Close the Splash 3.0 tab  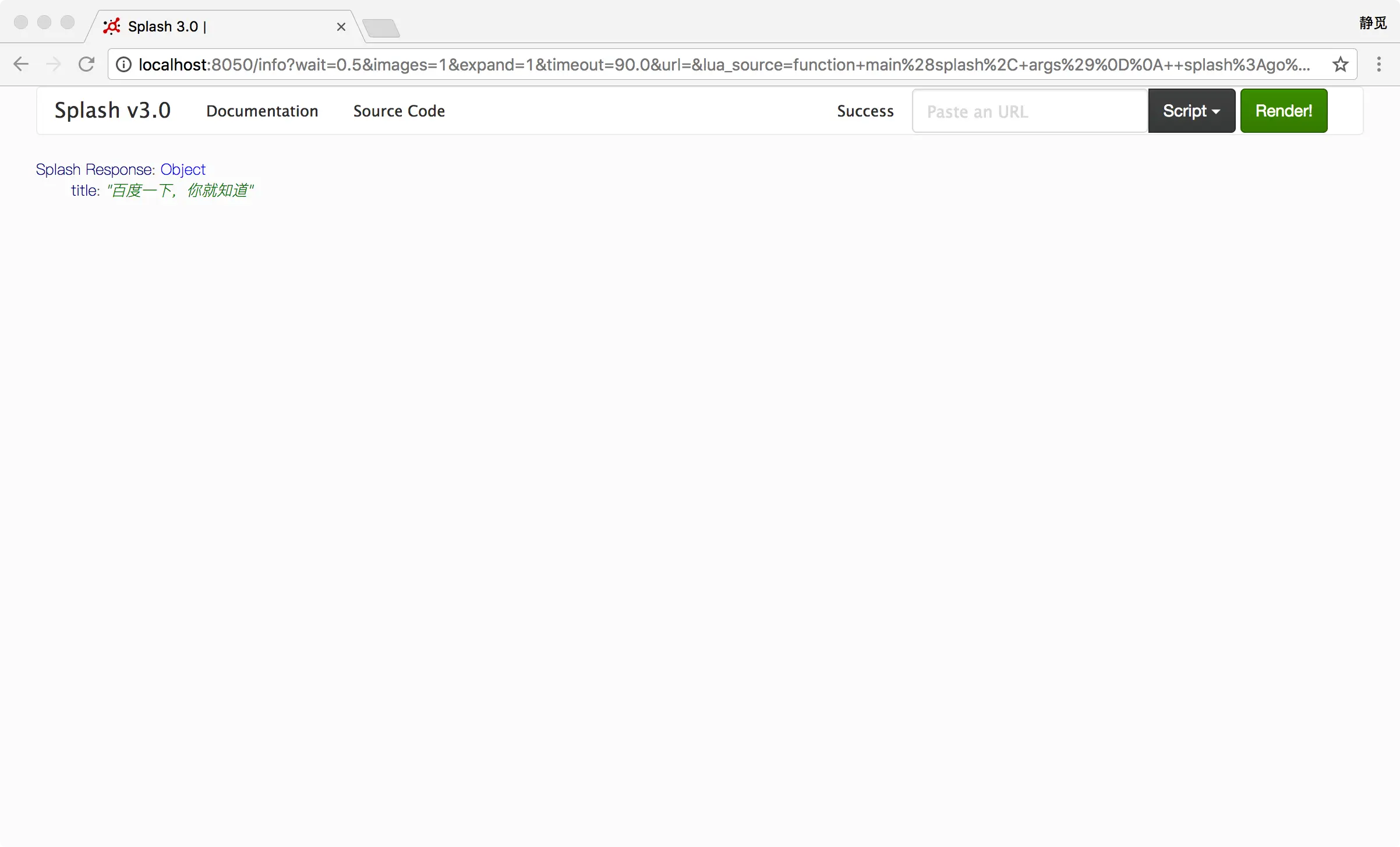(x=341, y=27)
